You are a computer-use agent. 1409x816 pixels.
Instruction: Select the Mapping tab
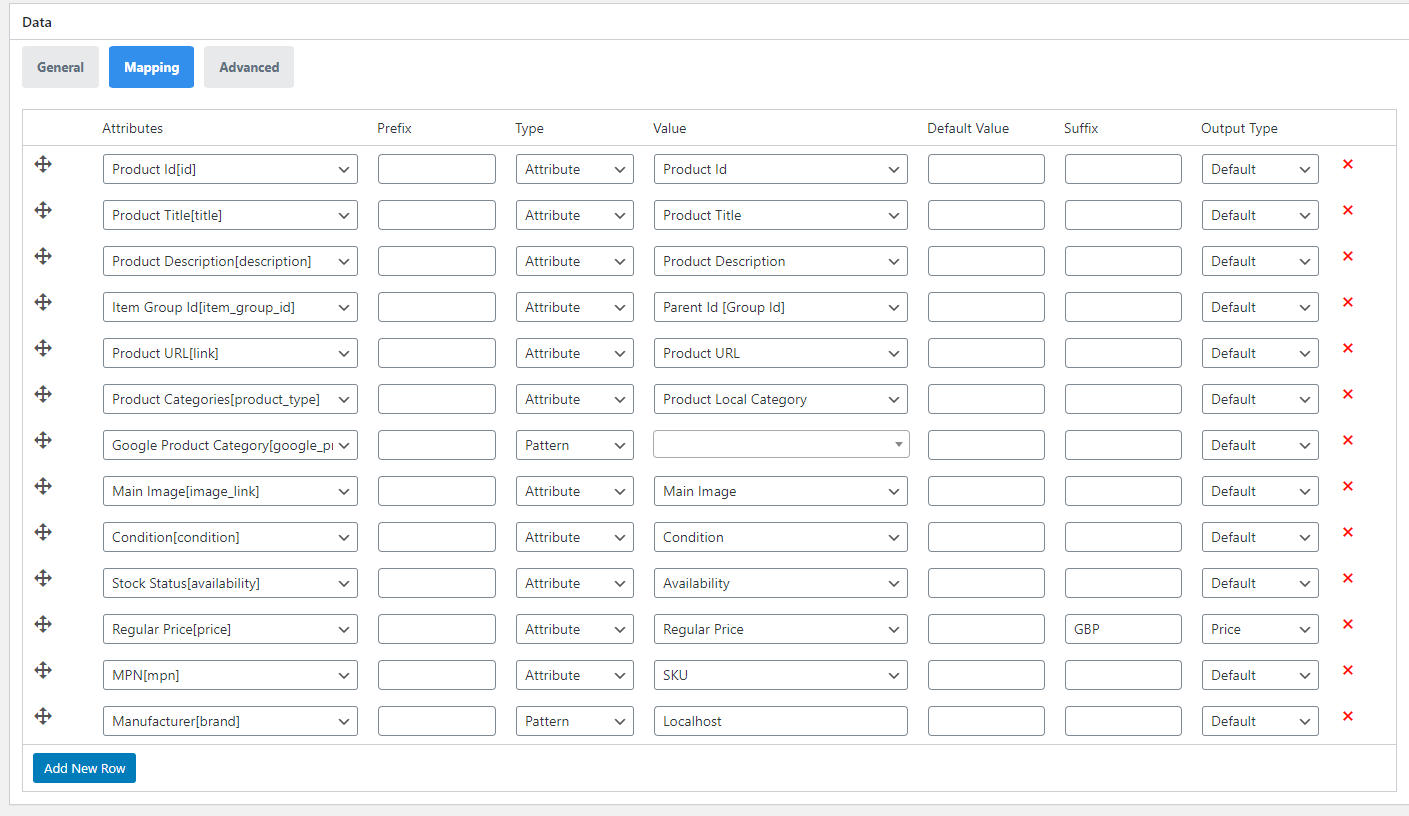(151, 67)
